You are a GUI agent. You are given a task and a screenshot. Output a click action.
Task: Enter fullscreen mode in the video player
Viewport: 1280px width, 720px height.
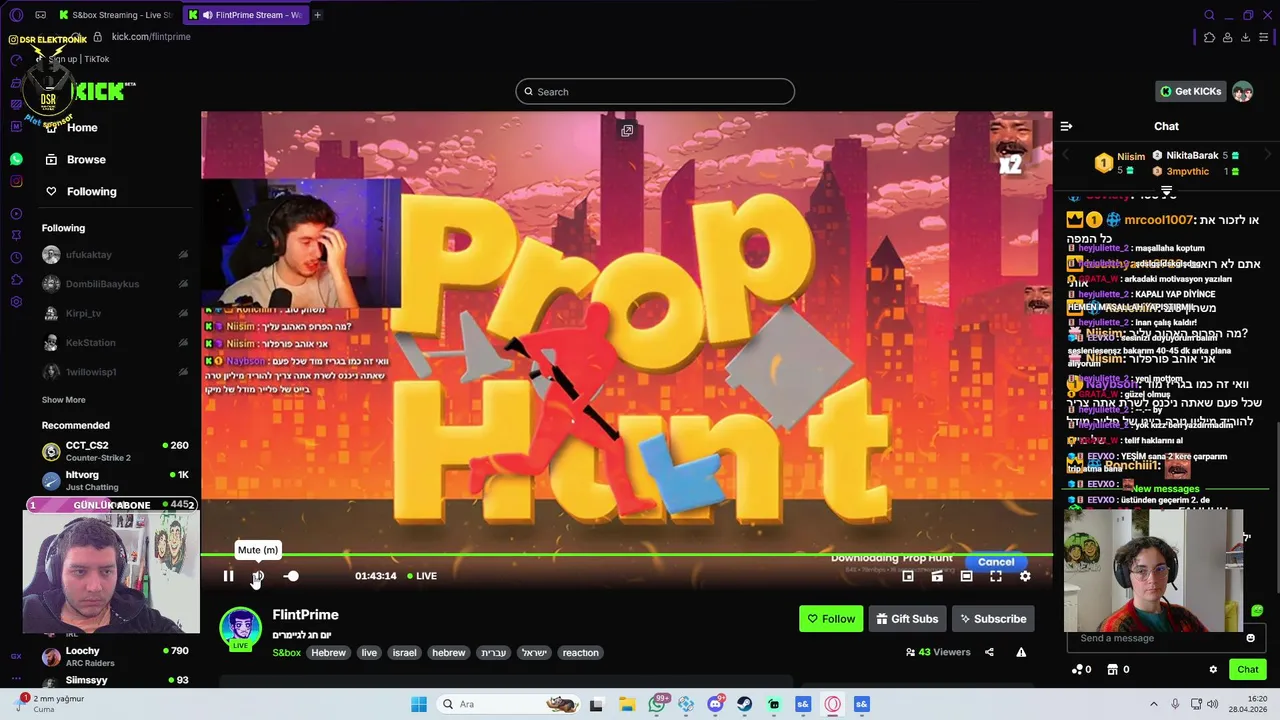[x=996, y=576]
